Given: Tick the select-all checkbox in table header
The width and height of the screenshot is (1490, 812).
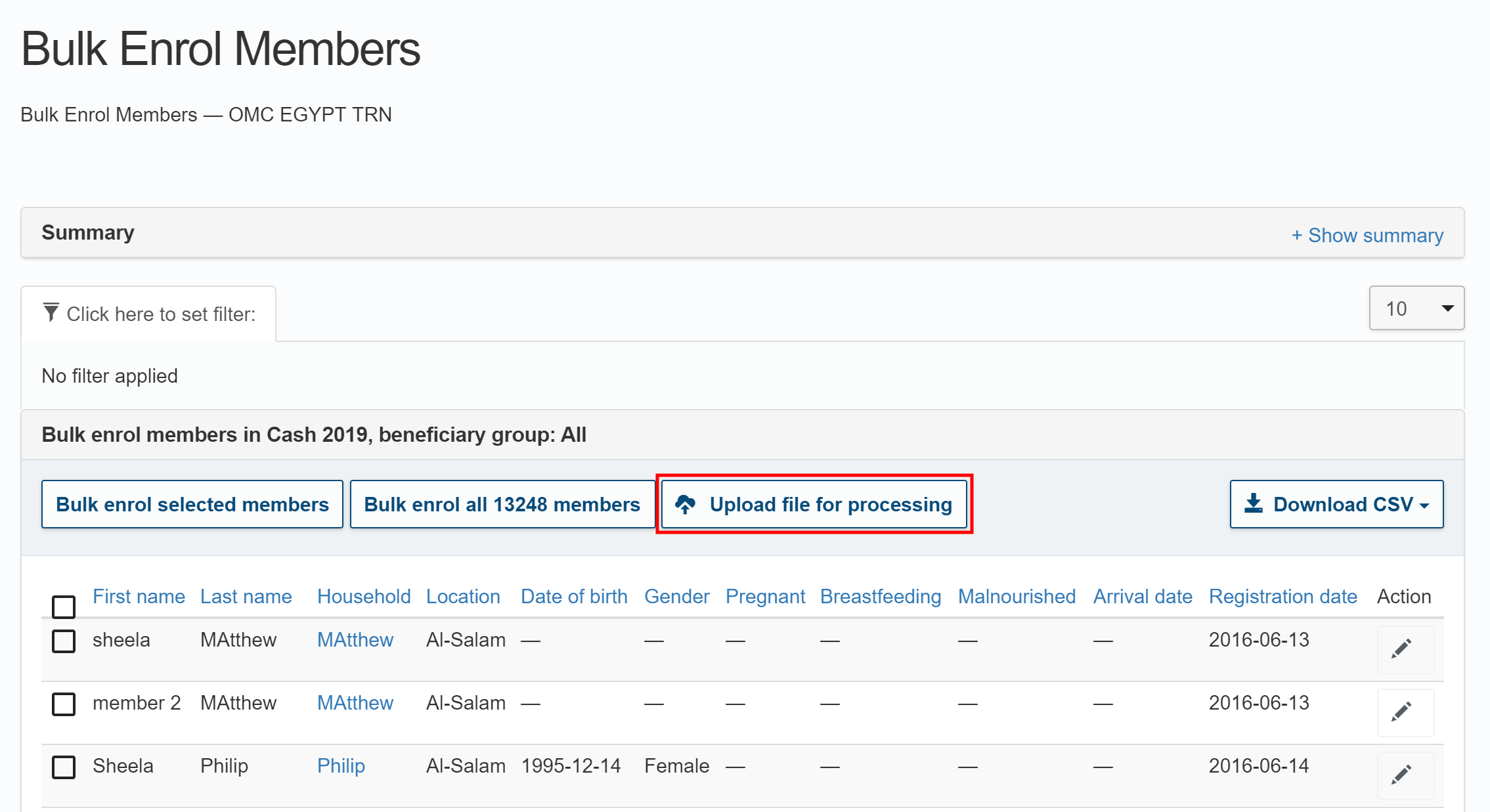Looking at the screenshot, I should pos(64,607).
